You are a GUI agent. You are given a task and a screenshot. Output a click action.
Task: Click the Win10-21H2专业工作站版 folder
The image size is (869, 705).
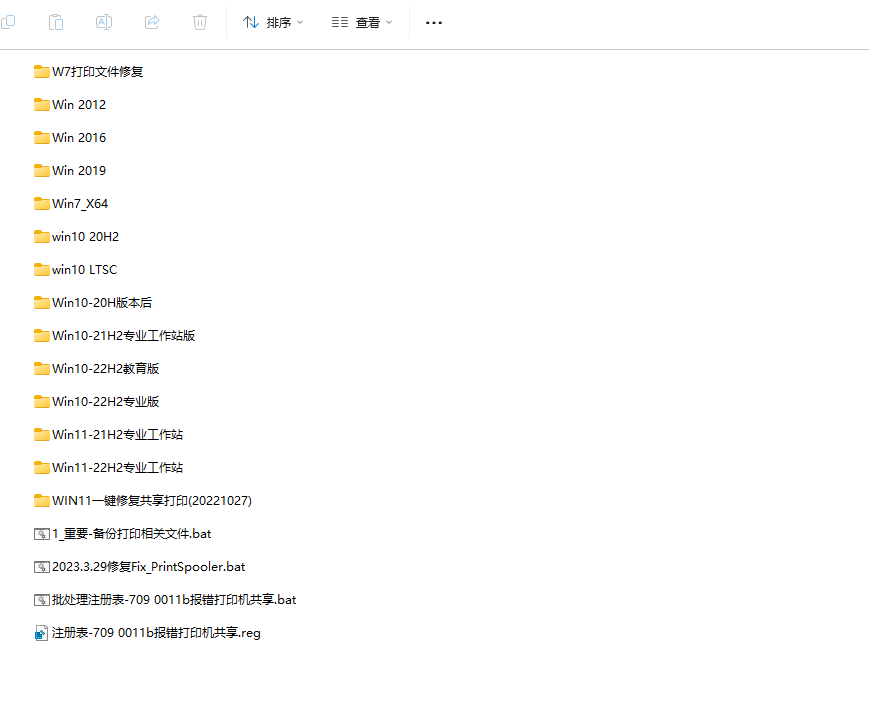coord(123,335)
